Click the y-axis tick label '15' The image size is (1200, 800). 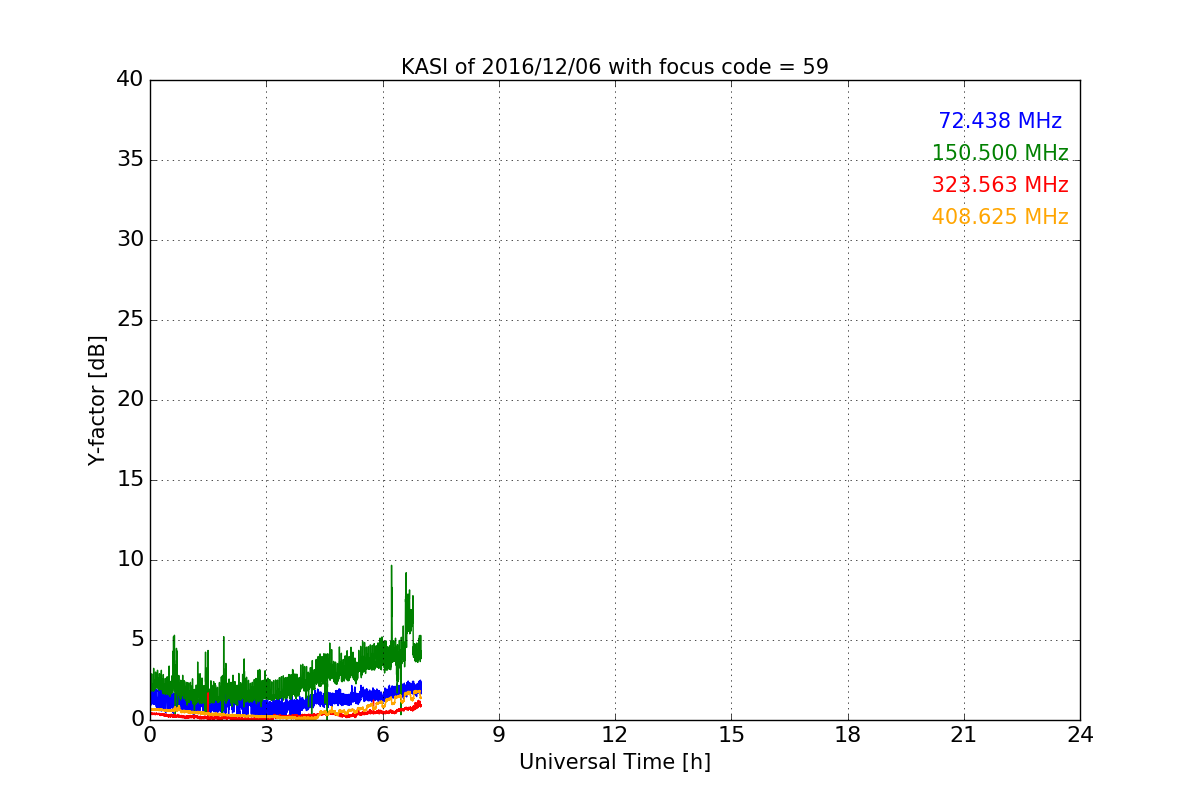pyautogui.click(x=130, y=480)
